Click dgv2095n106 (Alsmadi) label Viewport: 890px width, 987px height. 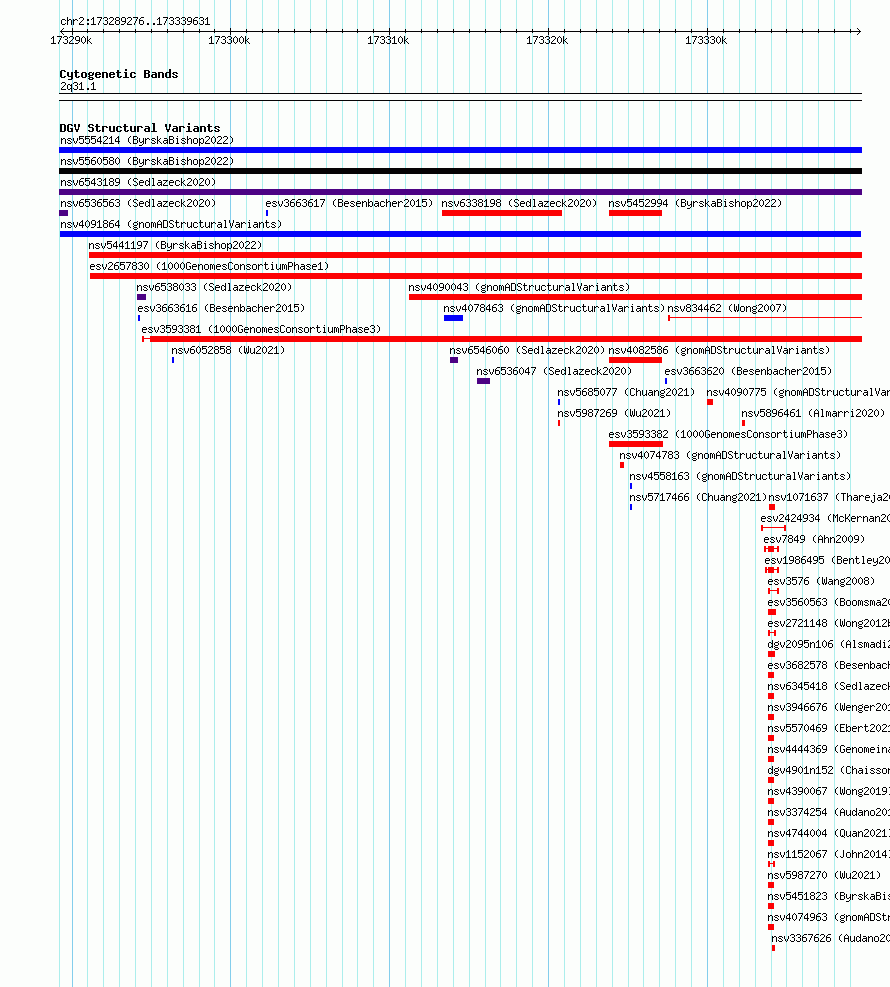[x=828, y=644]
